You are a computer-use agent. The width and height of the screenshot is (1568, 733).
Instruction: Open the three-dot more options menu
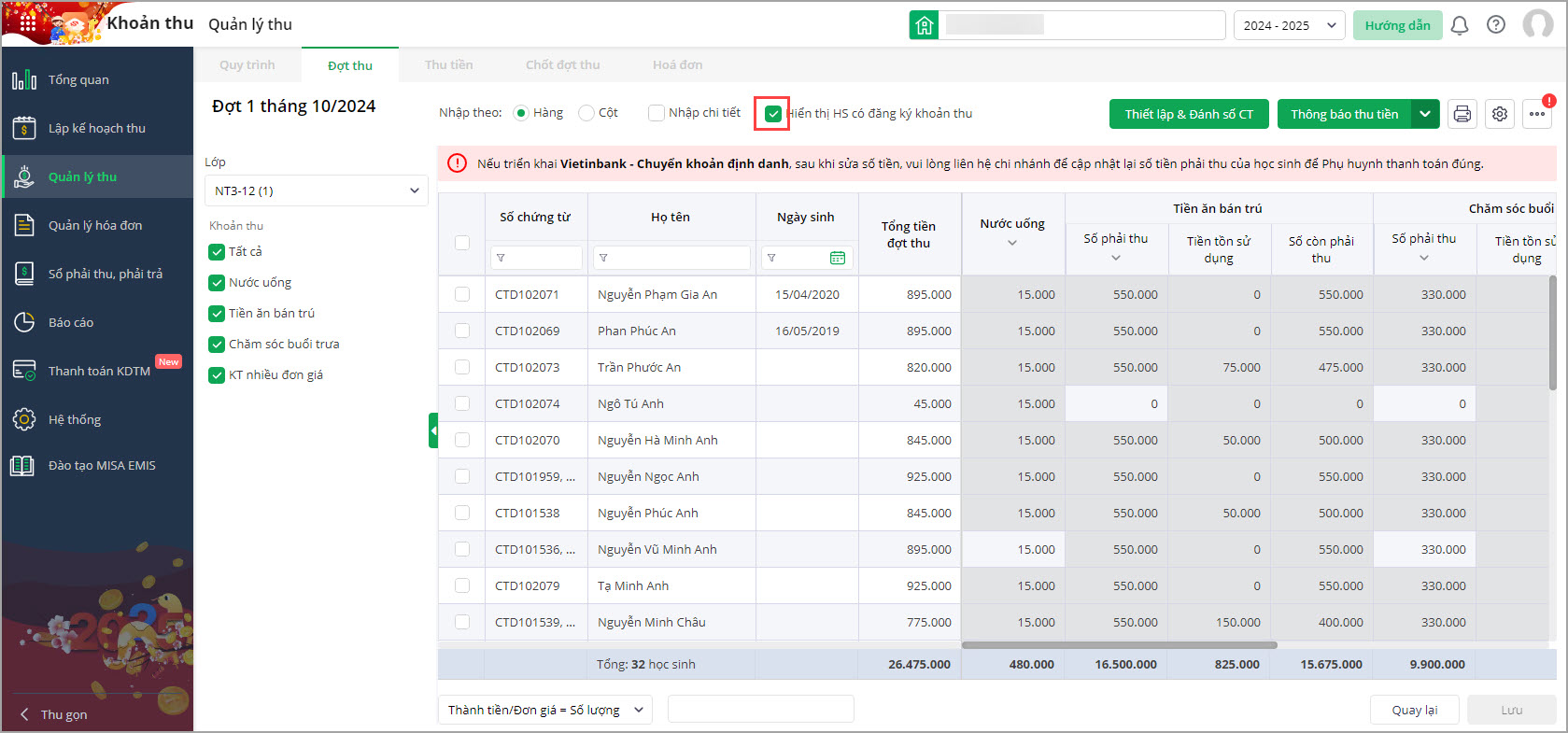pyautogui.click(x=1537, y=114)
